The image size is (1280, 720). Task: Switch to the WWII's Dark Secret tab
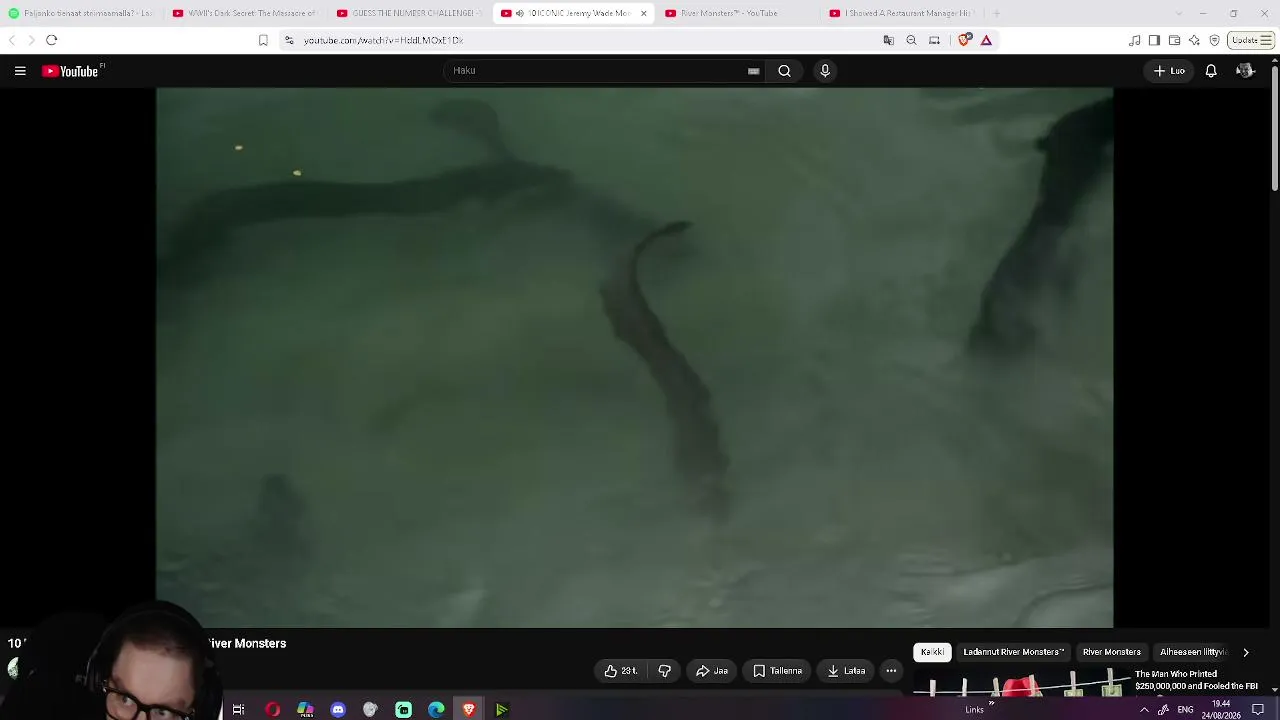[245, 13]
